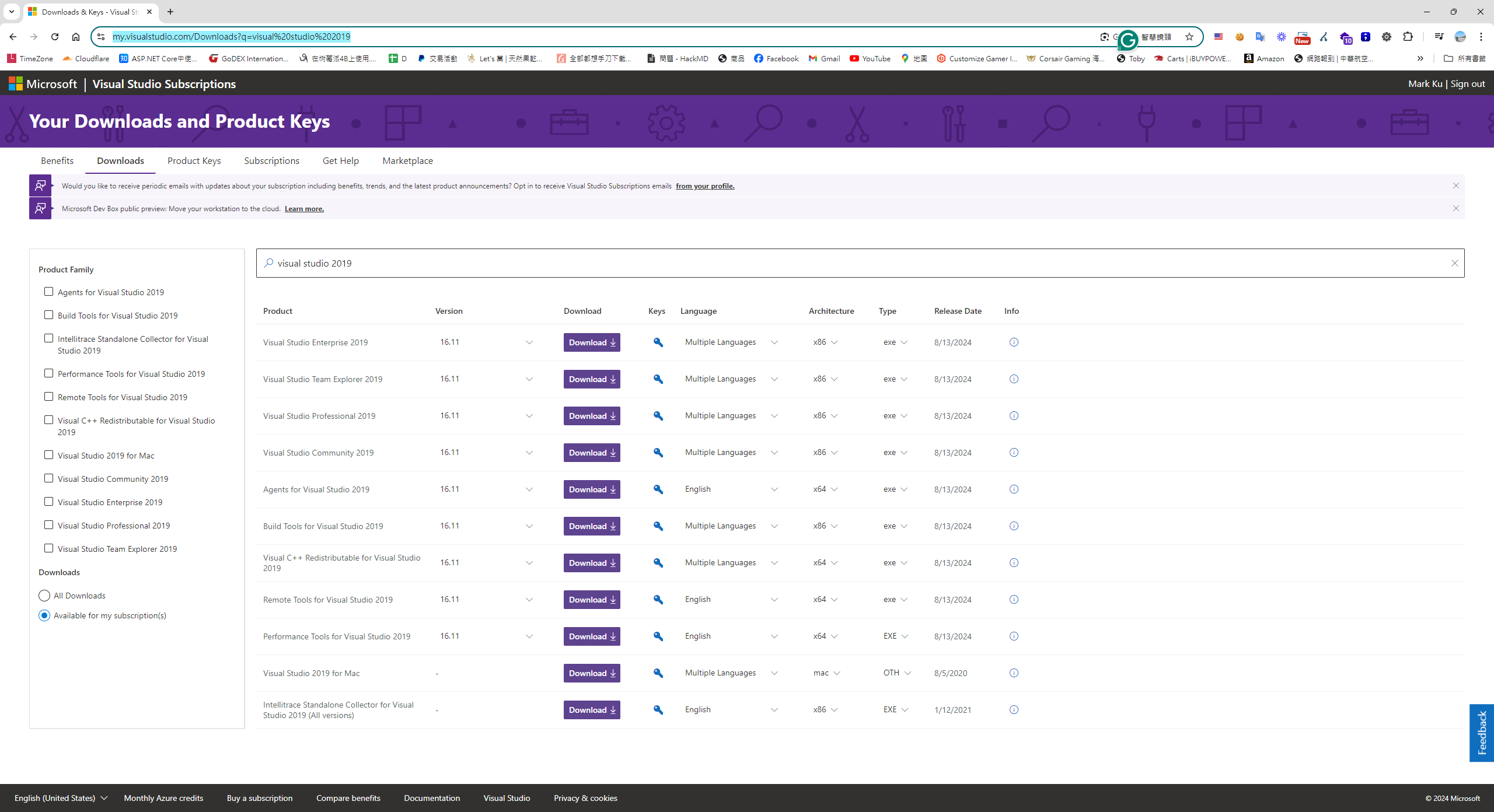Select the All Downloads radio button
The width and height of the screenshot is (1494, 812).
44,595
